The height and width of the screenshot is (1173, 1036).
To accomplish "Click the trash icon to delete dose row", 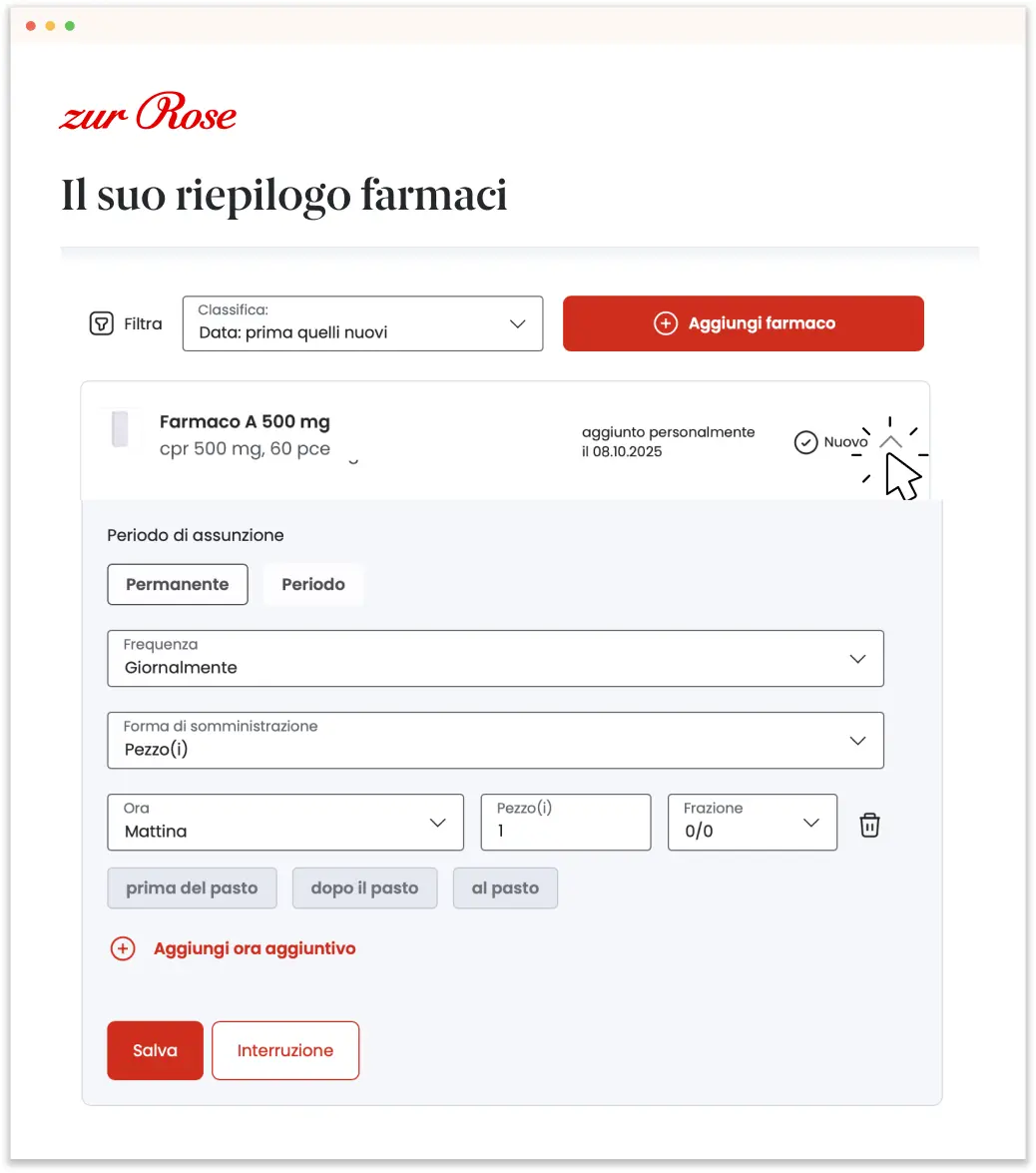I will (x=869, y=825).
